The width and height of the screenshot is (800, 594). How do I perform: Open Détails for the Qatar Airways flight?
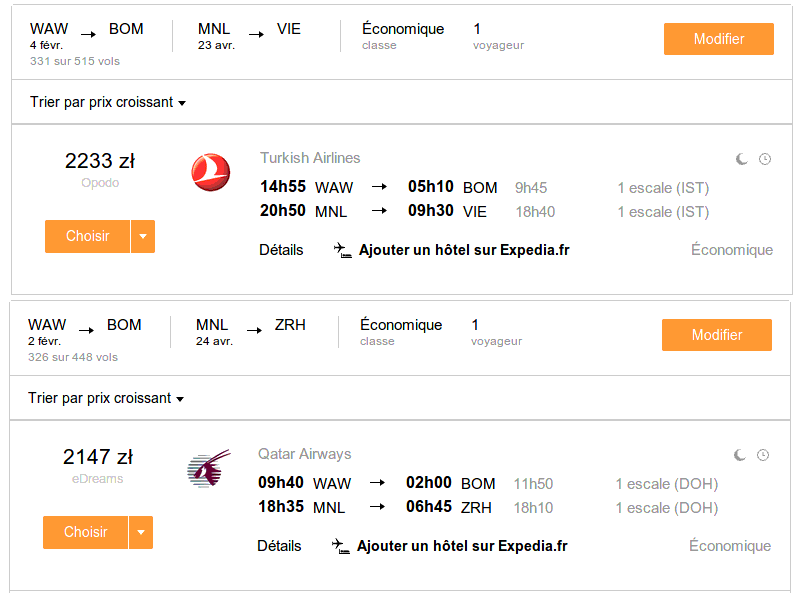[279, 546]
